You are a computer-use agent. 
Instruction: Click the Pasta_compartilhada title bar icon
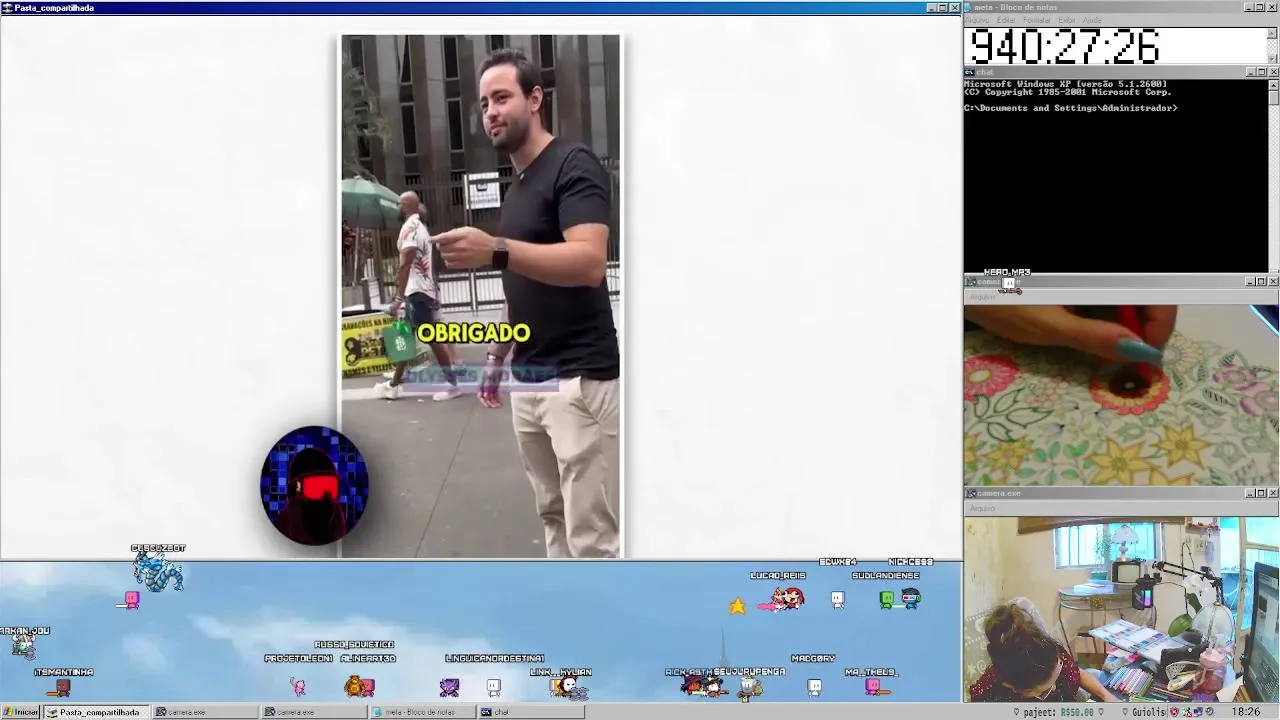pyautogui.click(x=7, y=7)
